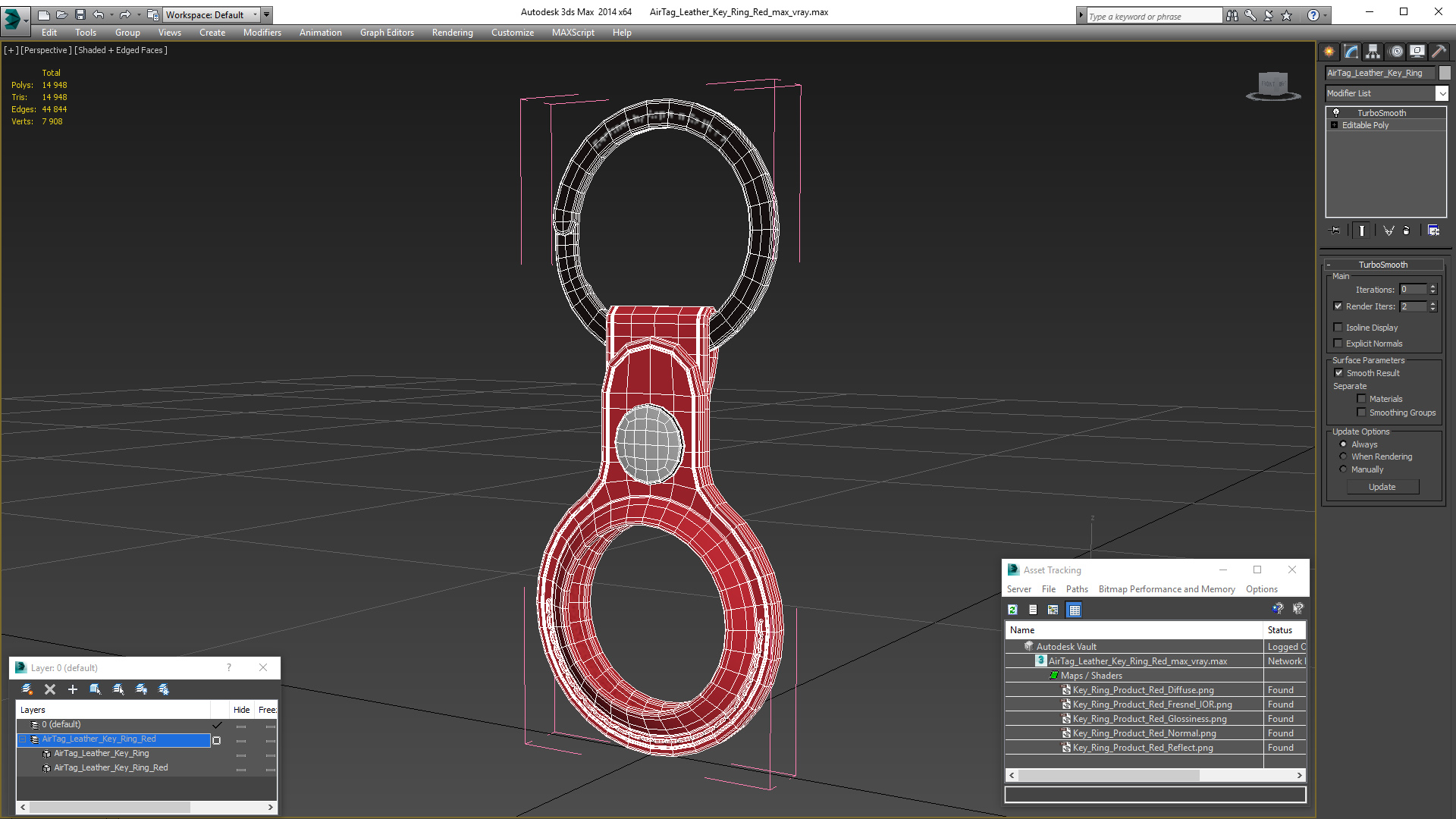
Task: Open the Modifier List dropdown
Action: [1442, 93]
